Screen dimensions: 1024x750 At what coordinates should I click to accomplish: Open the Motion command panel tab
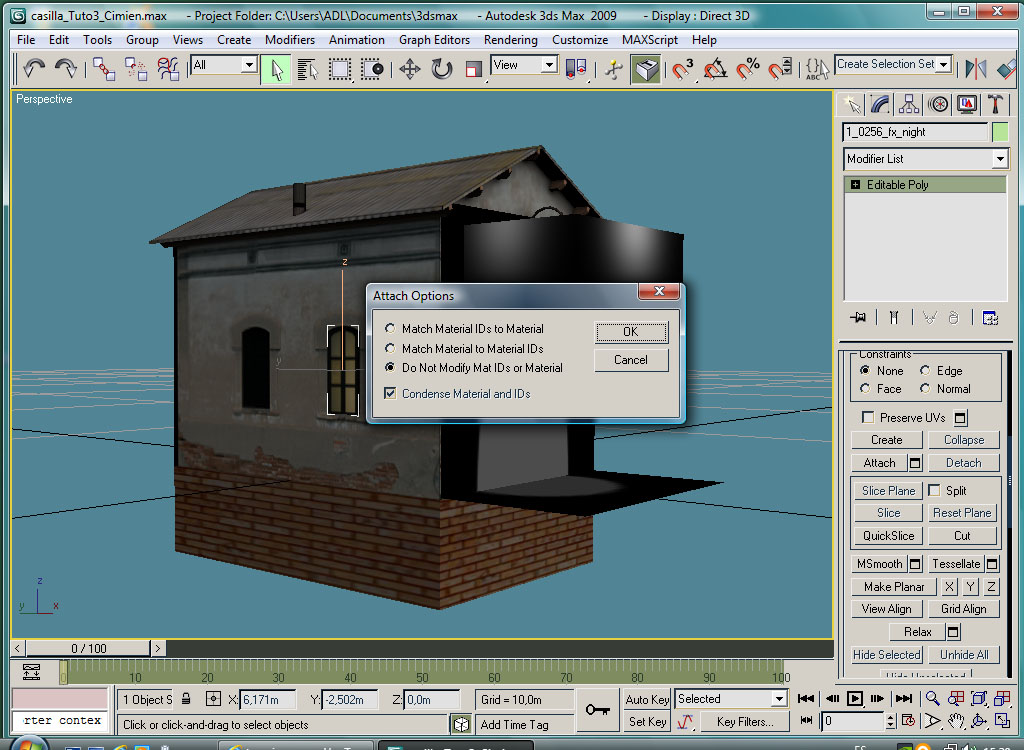point(938,104)
